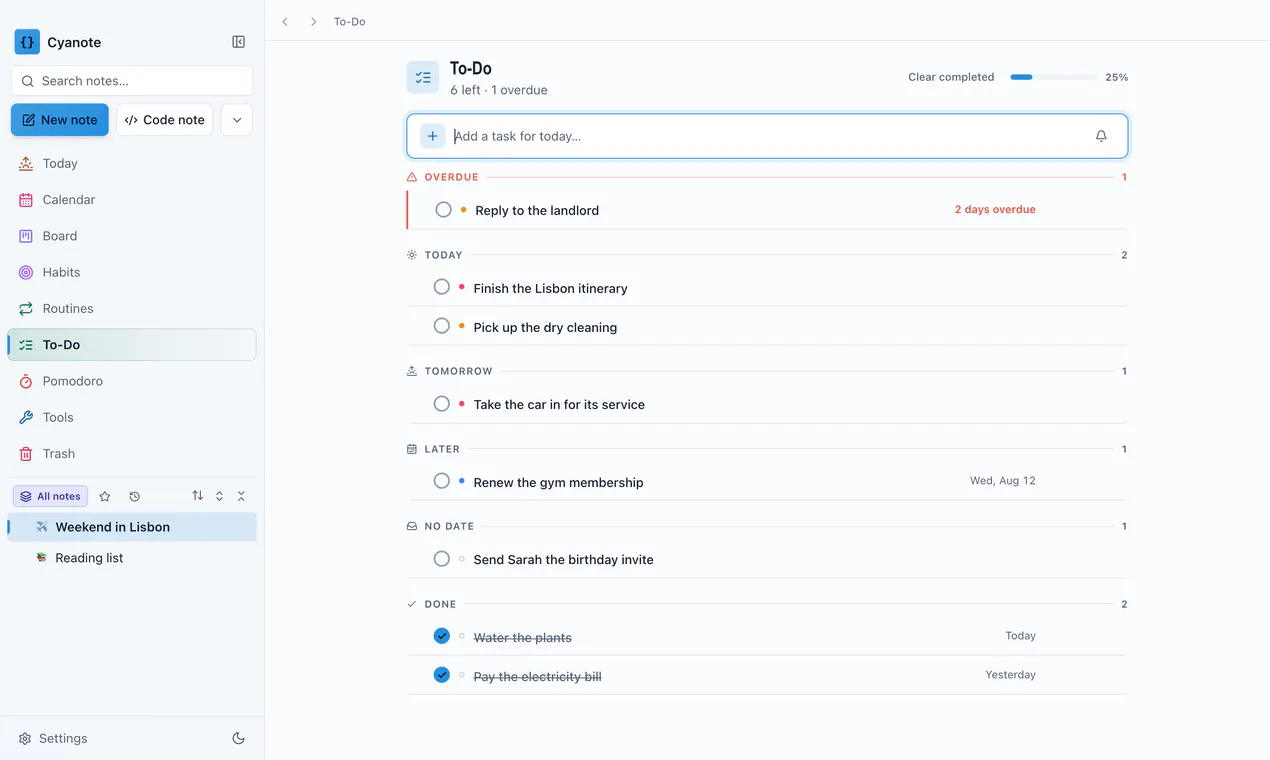
Task: Uncheck Water the plants
Action: click(x=441, y=636)
